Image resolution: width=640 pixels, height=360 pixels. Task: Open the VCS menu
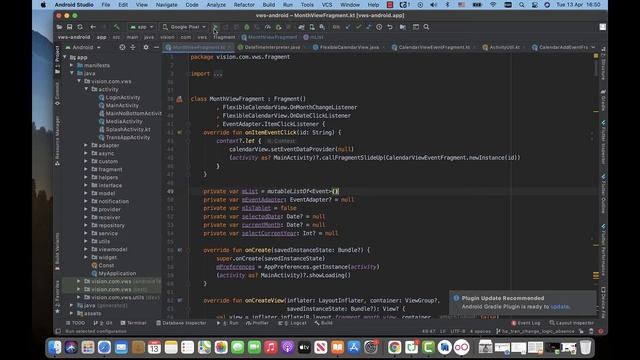(327, 5)
